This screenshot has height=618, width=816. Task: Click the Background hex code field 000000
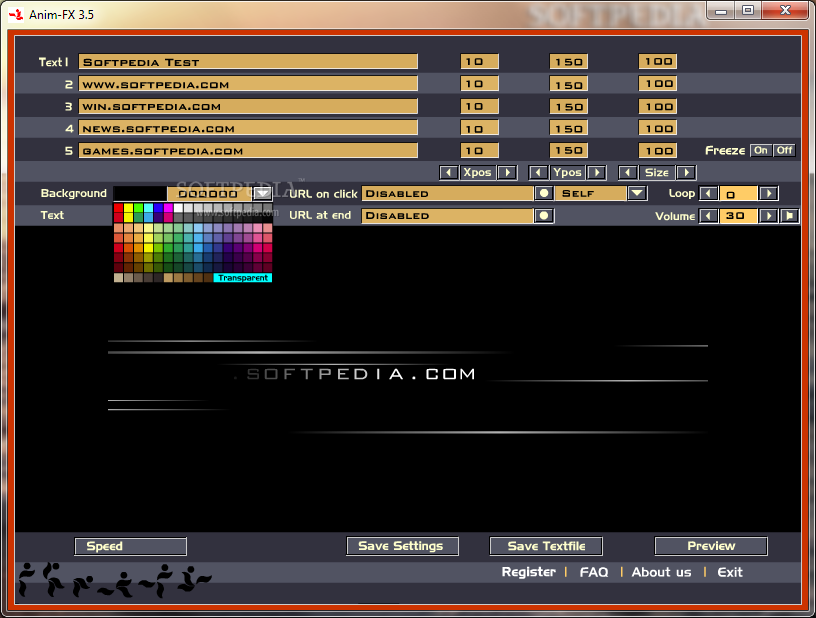210,194
